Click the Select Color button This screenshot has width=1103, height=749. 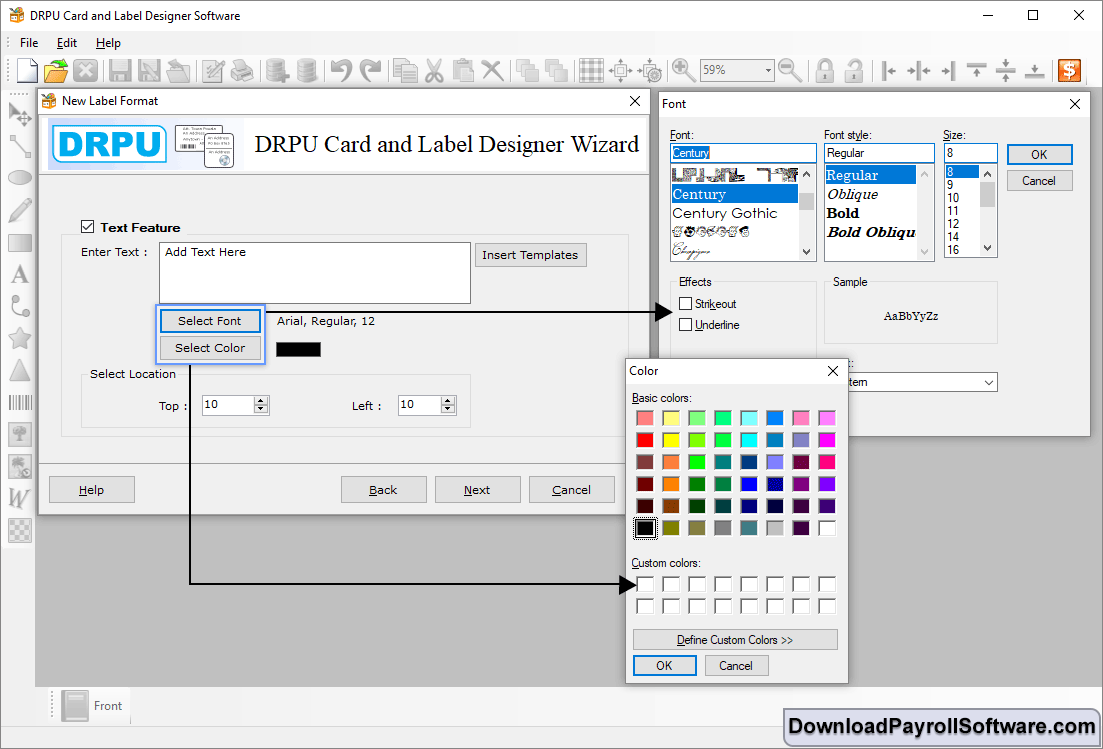tap(210, 347)
